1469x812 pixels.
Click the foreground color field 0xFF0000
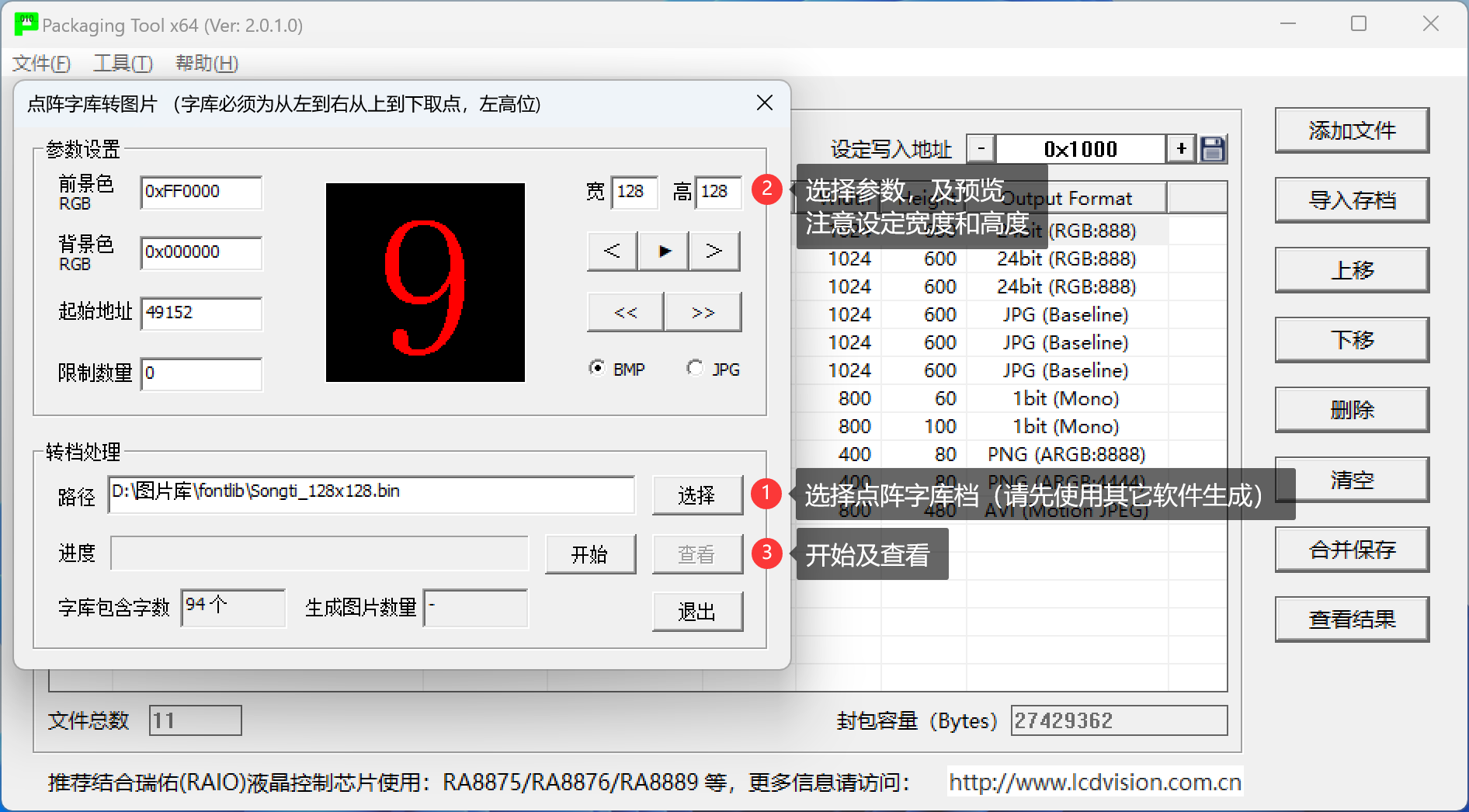point(201,193)
